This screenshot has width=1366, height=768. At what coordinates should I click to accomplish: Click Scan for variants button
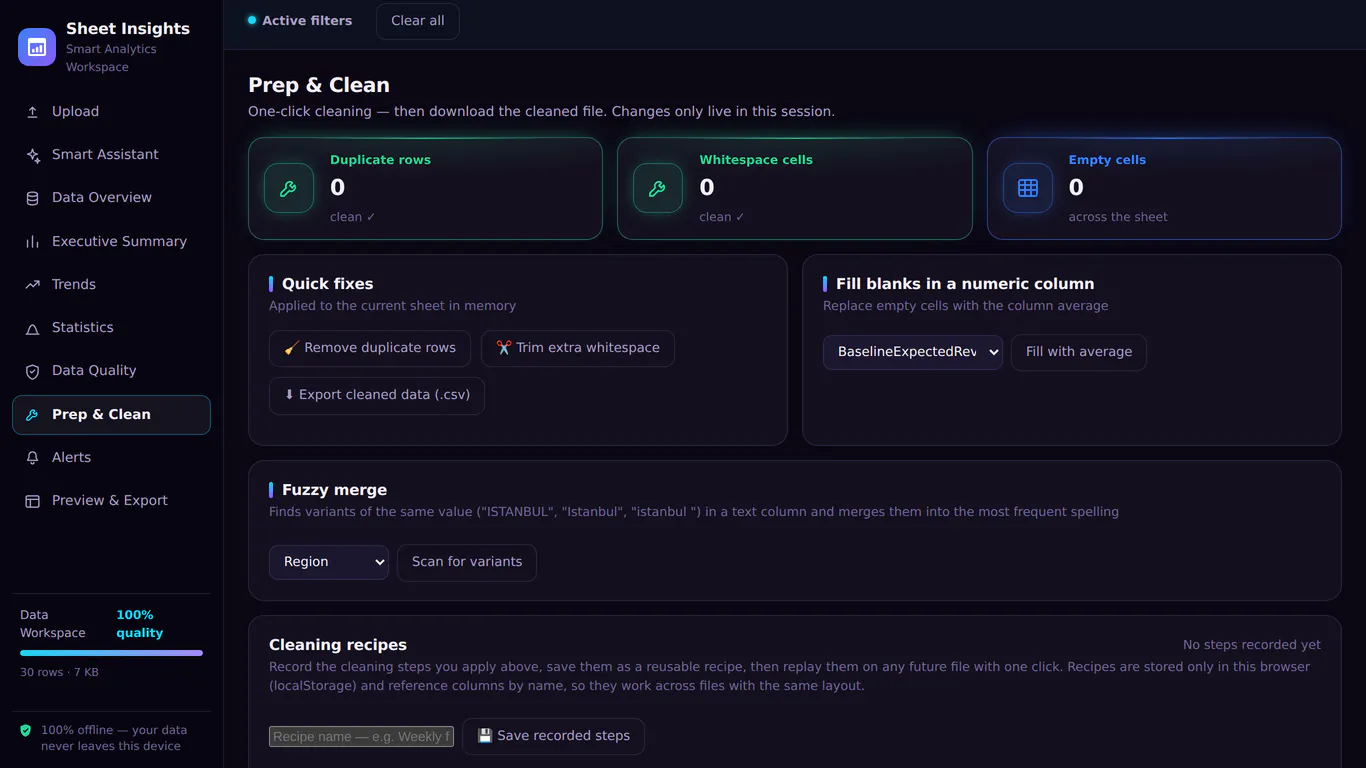pos(467,563)
